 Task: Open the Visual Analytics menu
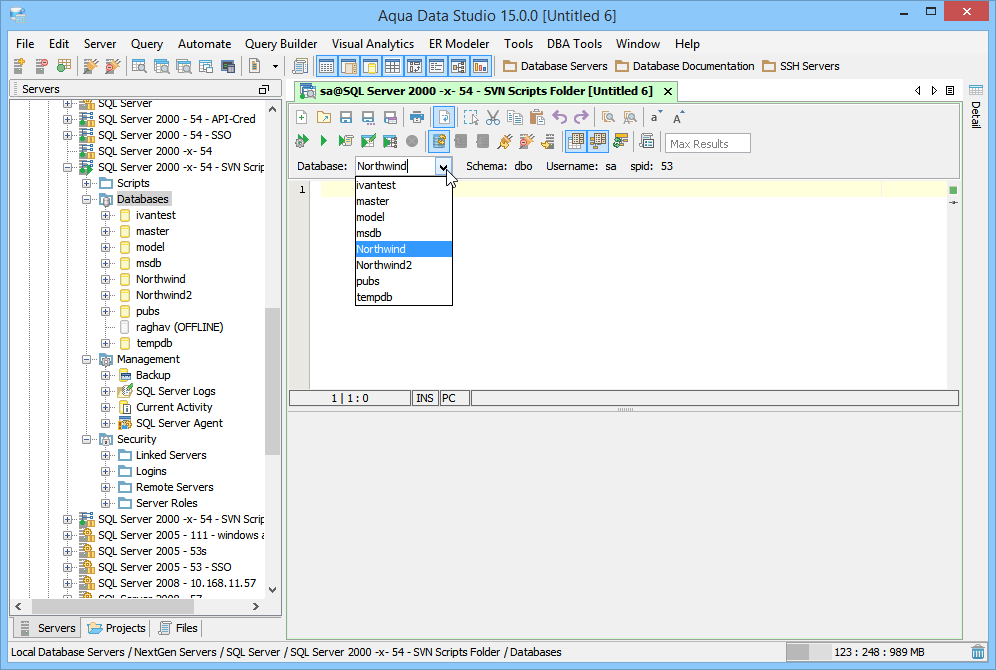pos(373,44)
